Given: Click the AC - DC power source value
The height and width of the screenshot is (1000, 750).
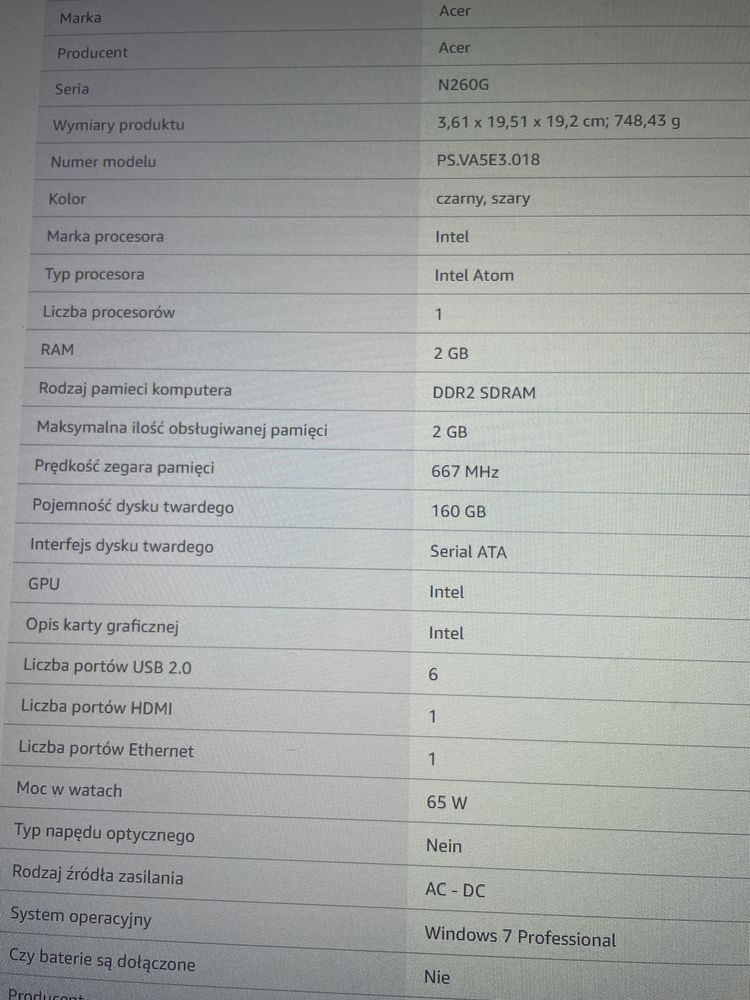Looking at the screenshot, I should (455, 889).
